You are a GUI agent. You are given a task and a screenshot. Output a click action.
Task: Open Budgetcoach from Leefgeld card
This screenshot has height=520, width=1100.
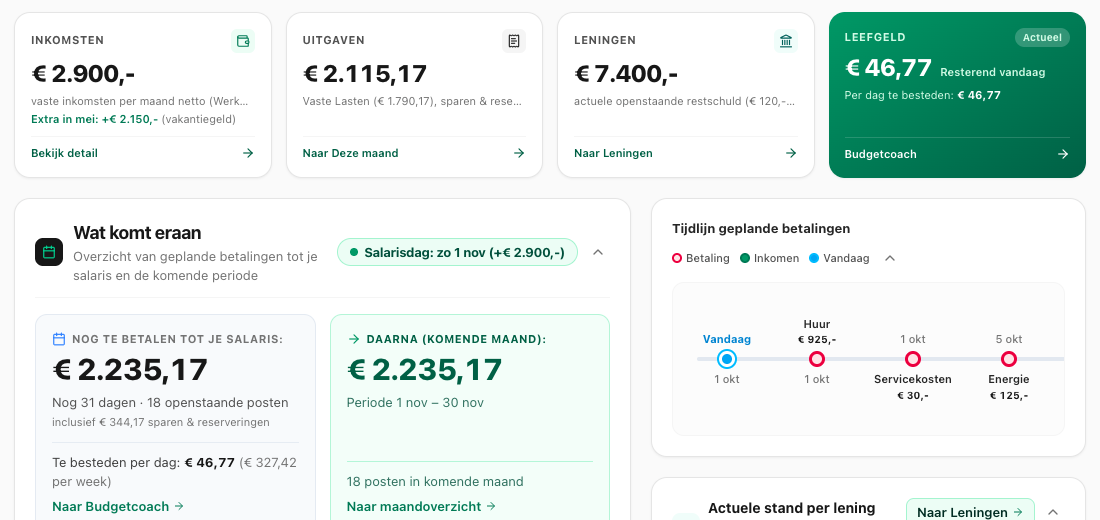[880, 154]
